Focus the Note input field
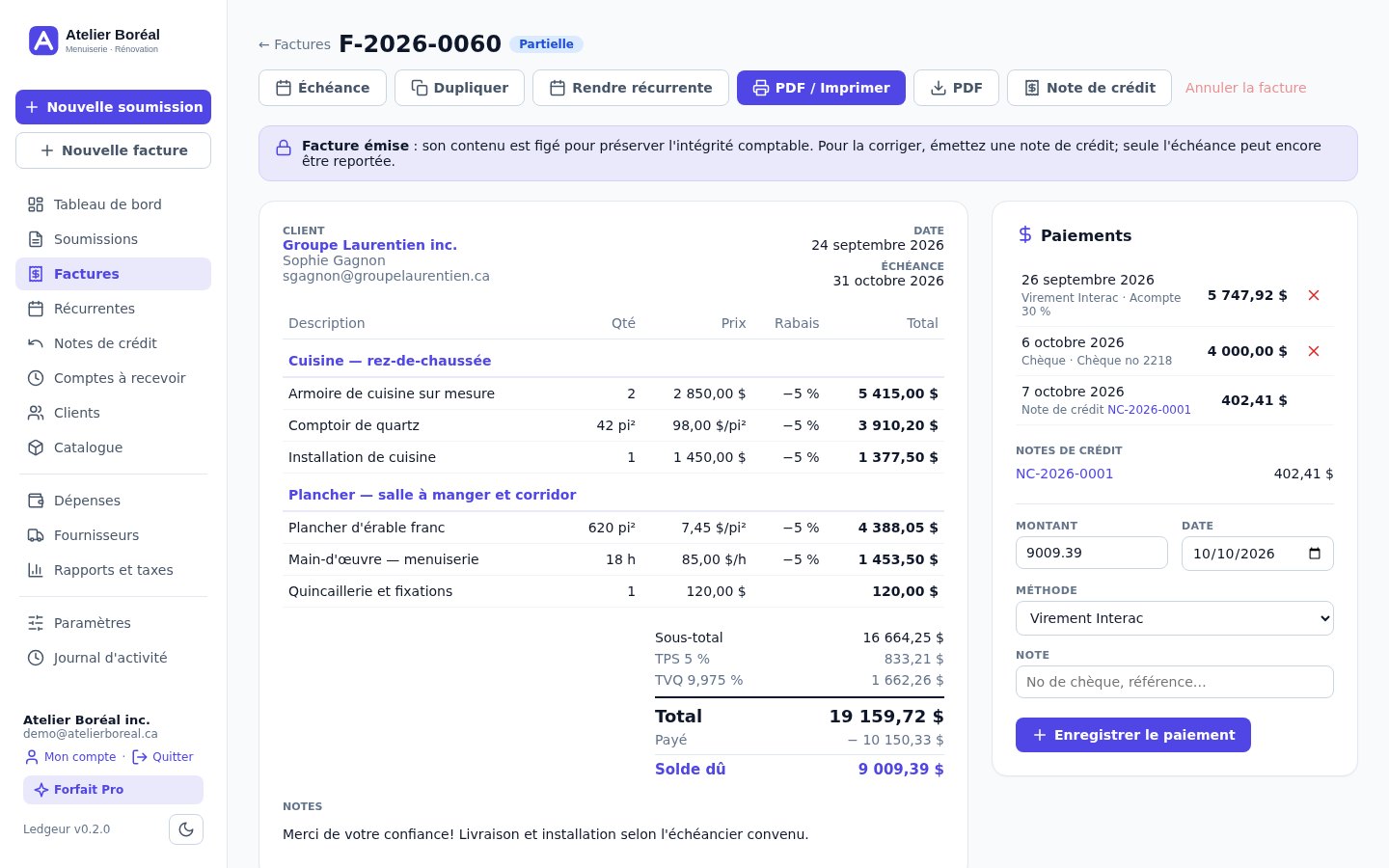 [1174, 682]
